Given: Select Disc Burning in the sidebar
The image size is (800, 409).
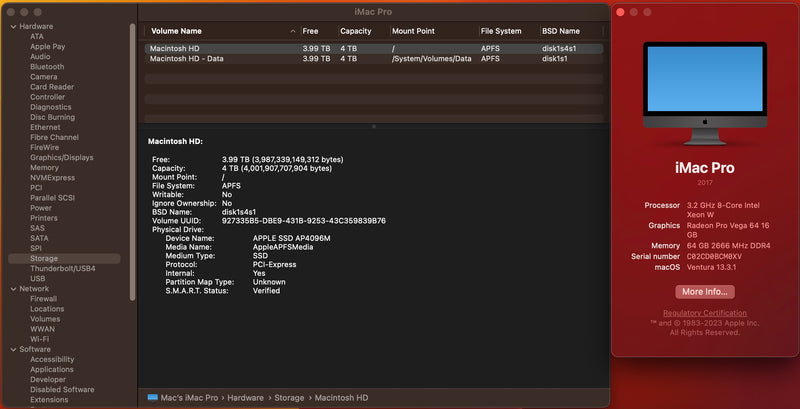Looking at the screenshot, I should (x=52, y=117).
